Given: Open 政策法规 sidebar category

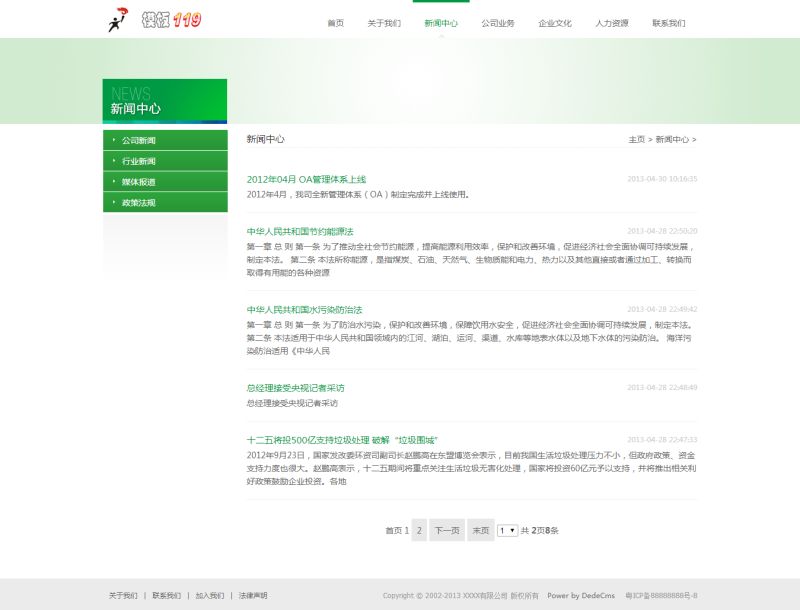Looking at the screenshot, I should (x=165, y=202).
